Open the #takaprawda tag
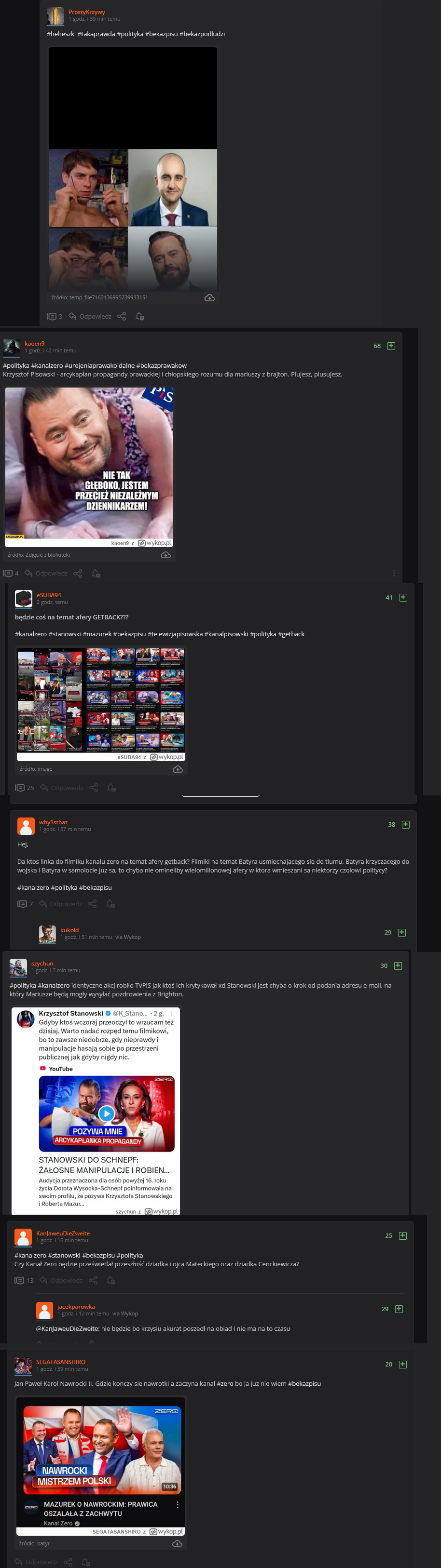Viewport: 441px width, 1568px height. (x=96, y=34)
